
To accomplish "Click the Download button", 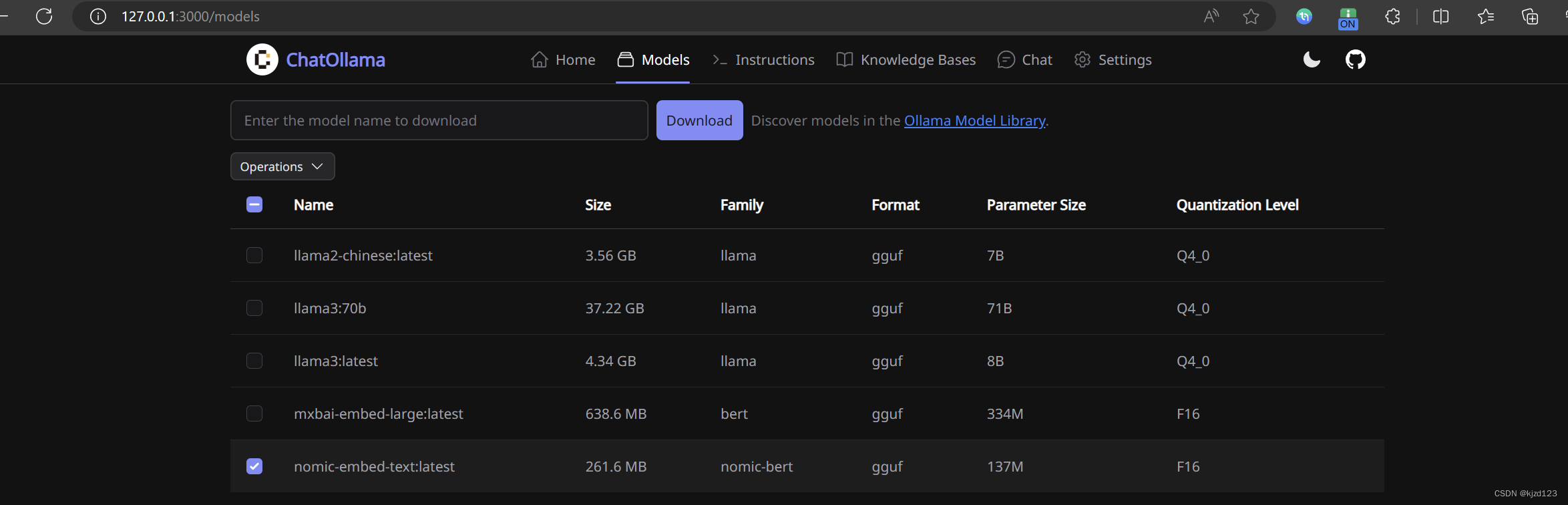I will 699,120.
